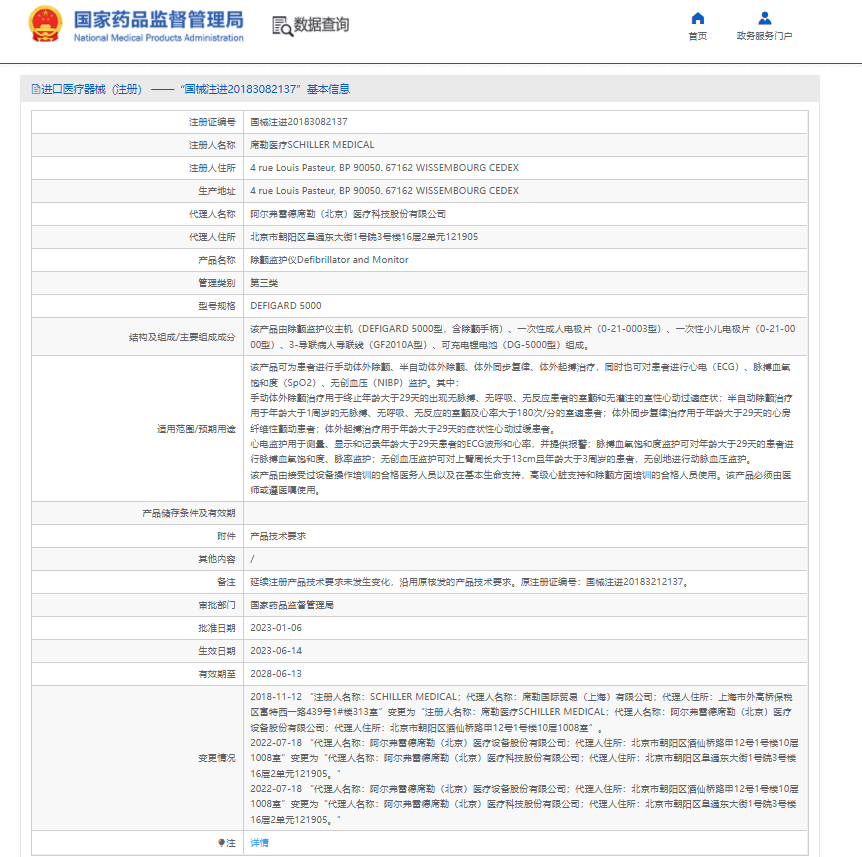Screen dimensions: 862x857
Task: Click the 备注 remark text
Action: pos(470,582)
